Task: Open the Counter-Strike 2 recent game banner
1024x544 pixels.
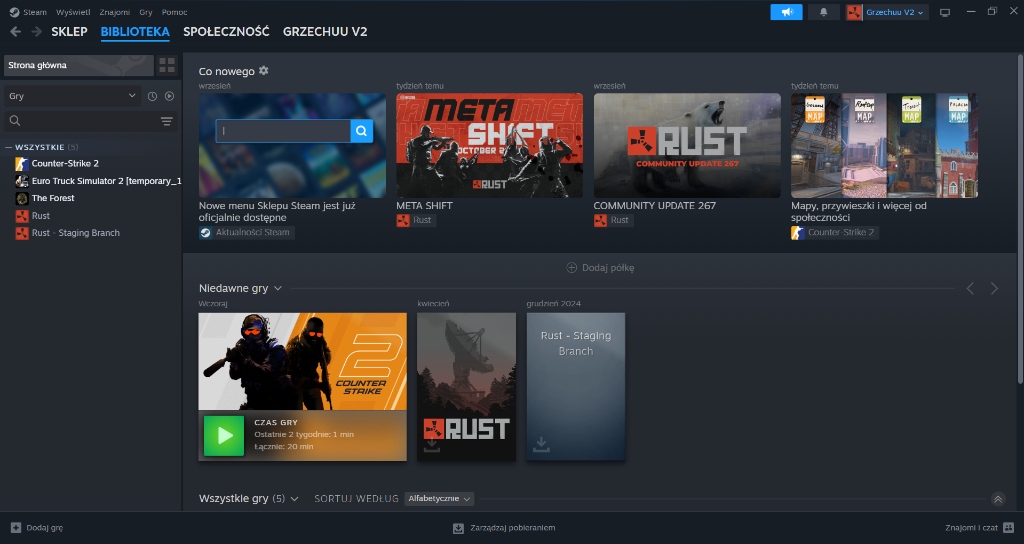Action: coord(302,361)
